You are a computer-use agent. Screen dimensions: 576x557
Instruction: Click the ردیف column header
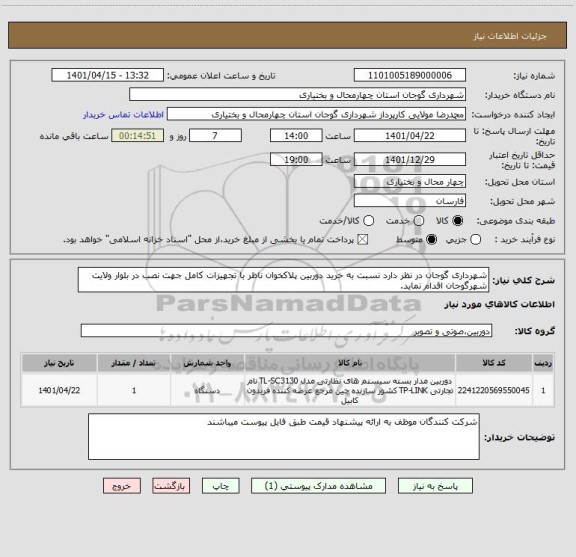543,363
